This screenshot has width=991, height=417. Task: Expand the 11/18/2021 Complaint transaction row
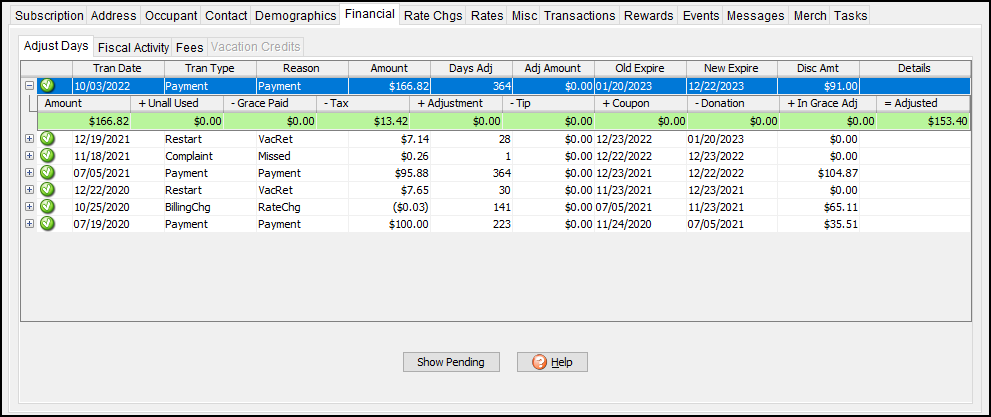coord(29,156)
